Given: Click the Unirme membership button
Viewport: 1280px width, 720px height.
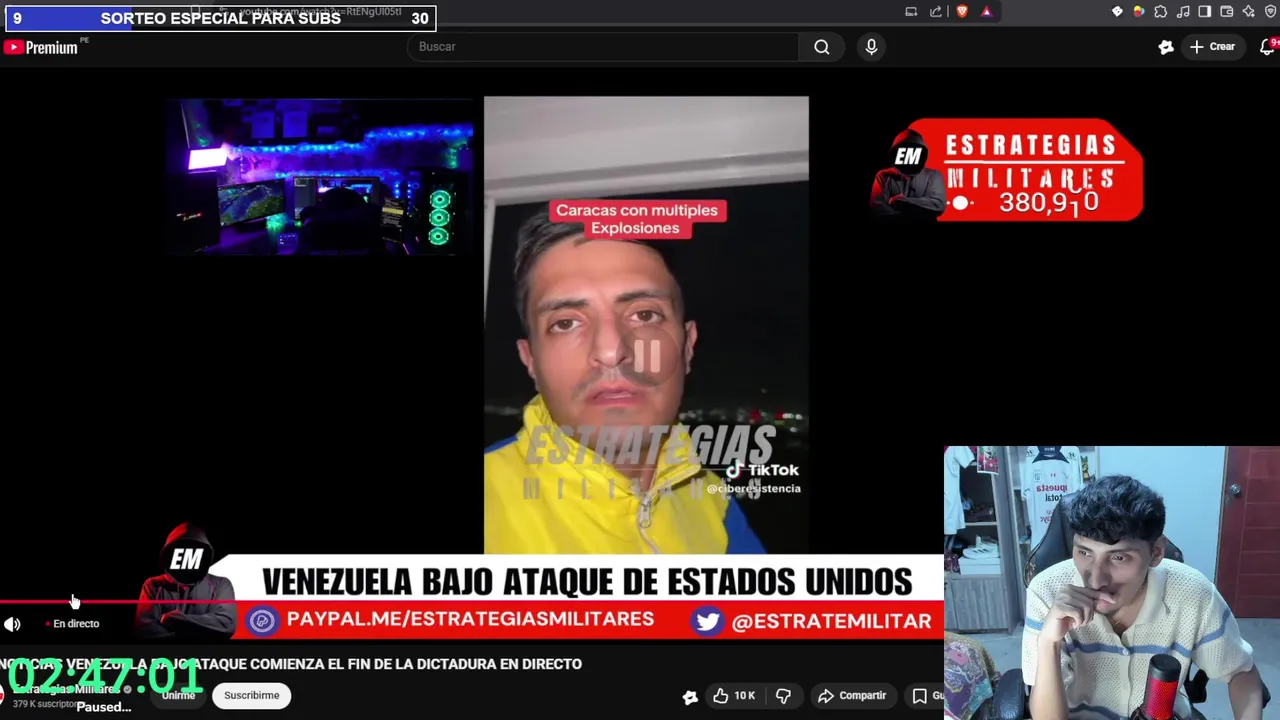Looking at the screenshot, I should pos(179,695).
